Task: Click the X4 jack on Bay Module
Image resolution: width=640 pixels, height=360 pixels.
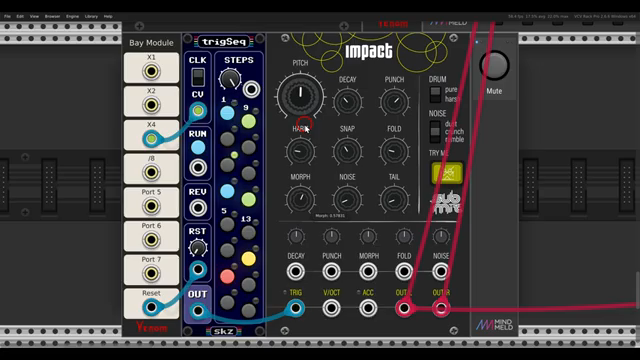Action: pyautogui.click(x=151, y=139)
